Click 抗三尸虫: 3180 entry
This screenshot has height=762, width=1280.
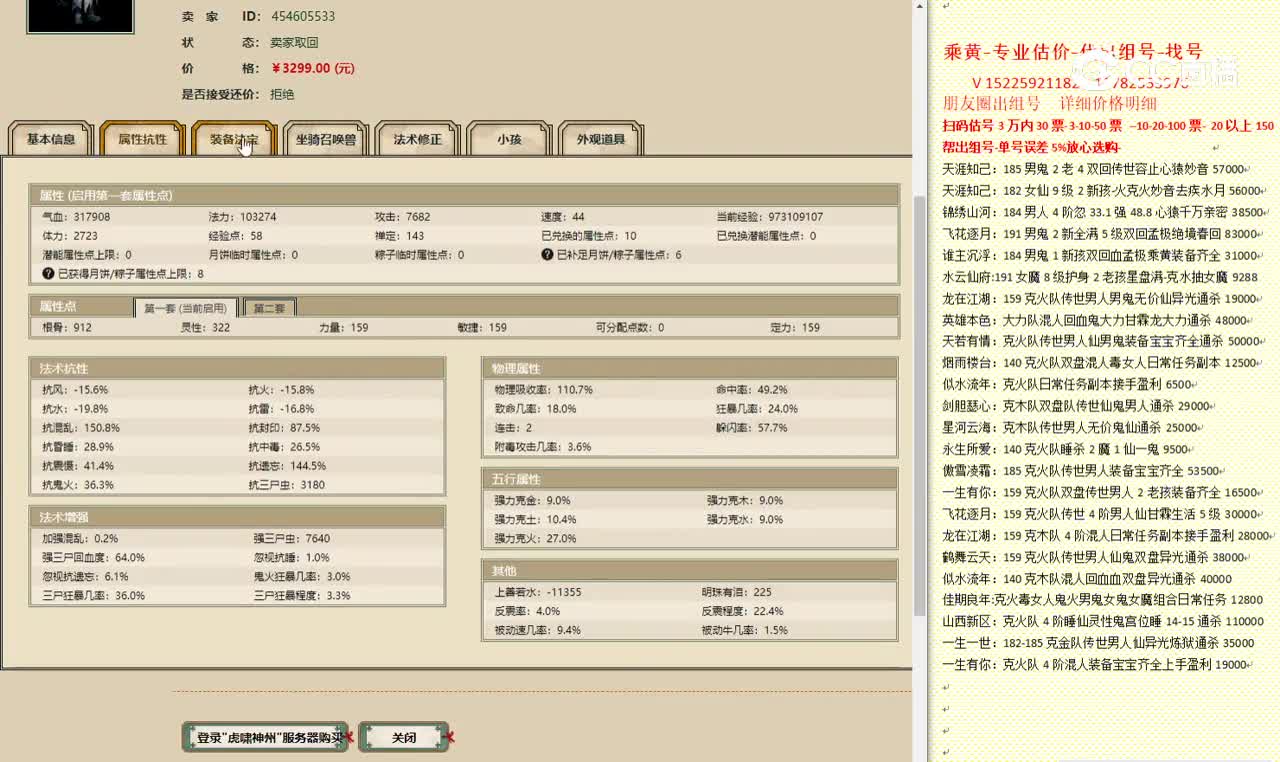[286, 484]
